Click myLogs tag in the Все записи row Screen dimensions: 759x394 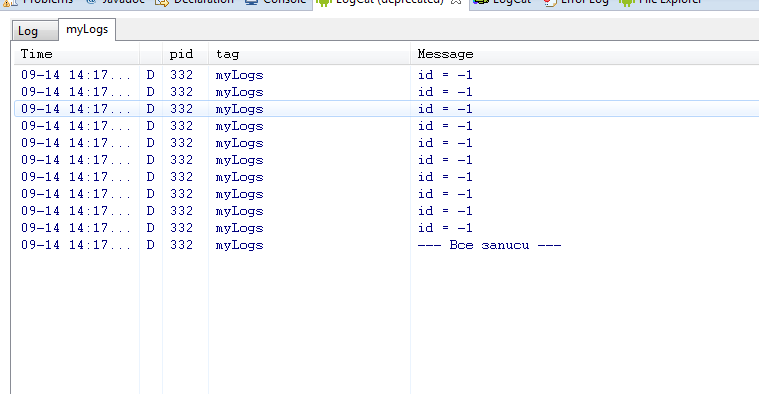pyautogui.click(x=240, y=245)
